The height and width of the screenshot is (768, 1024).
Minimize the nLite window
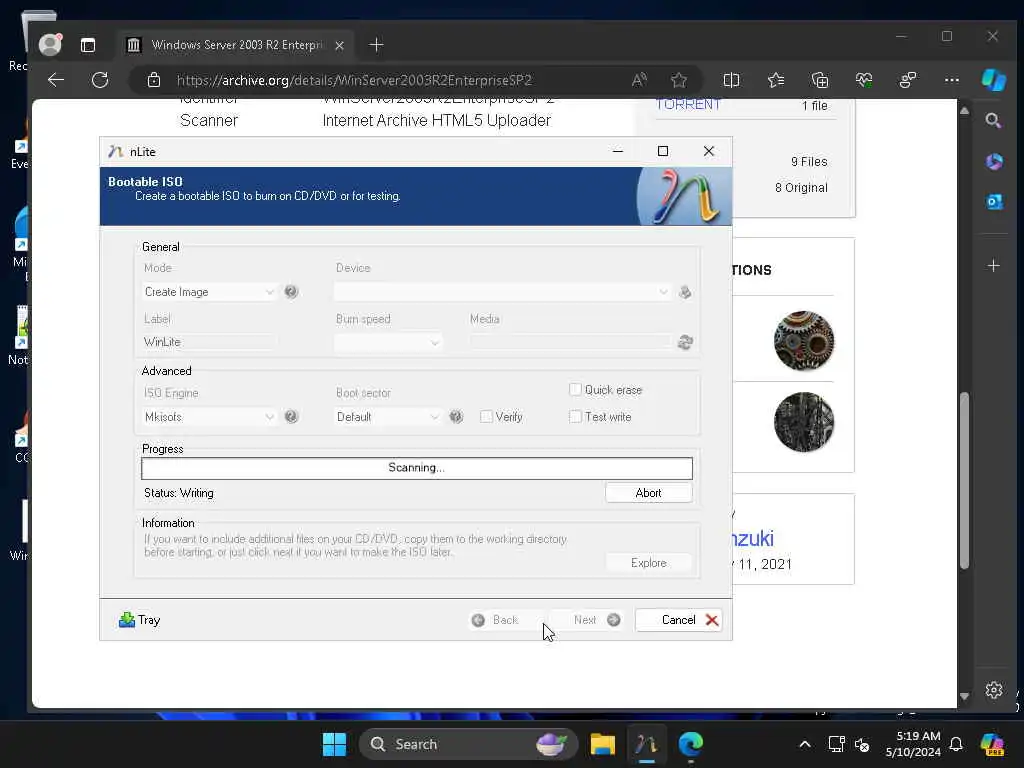click(x=618, y=152)
